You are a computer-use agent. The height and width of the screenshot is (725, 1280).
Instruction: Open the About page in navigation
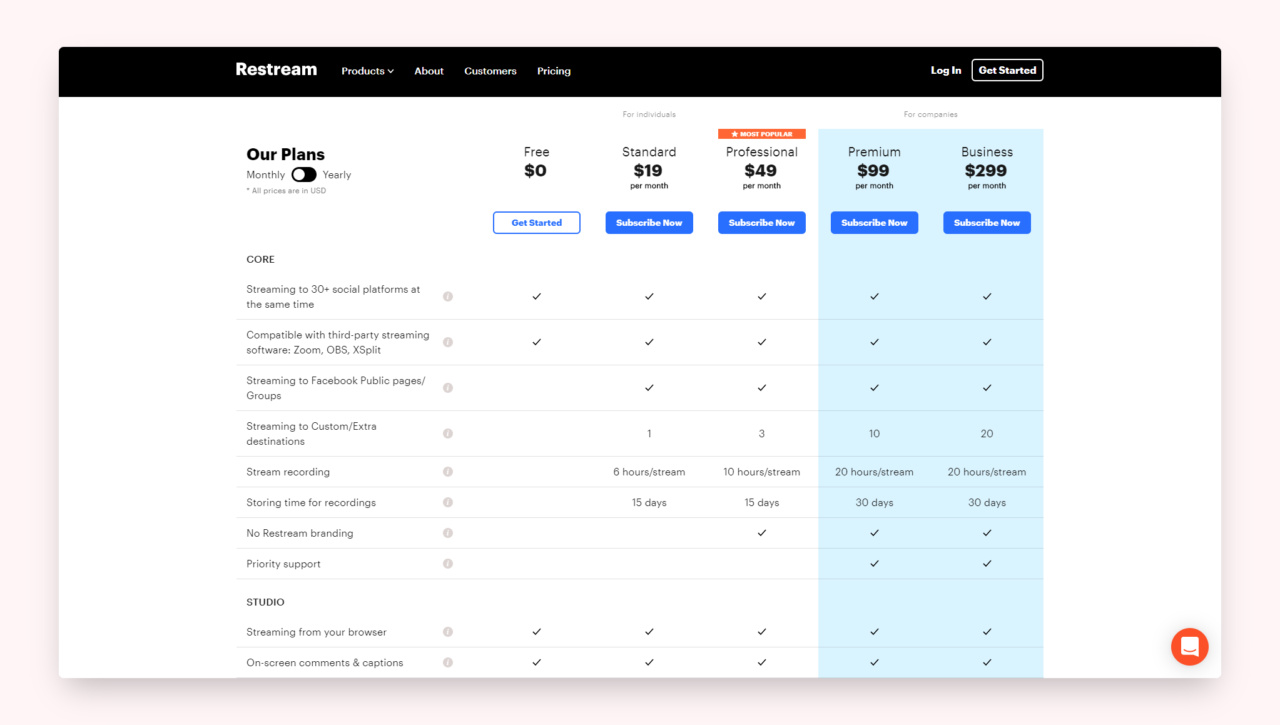429,71
